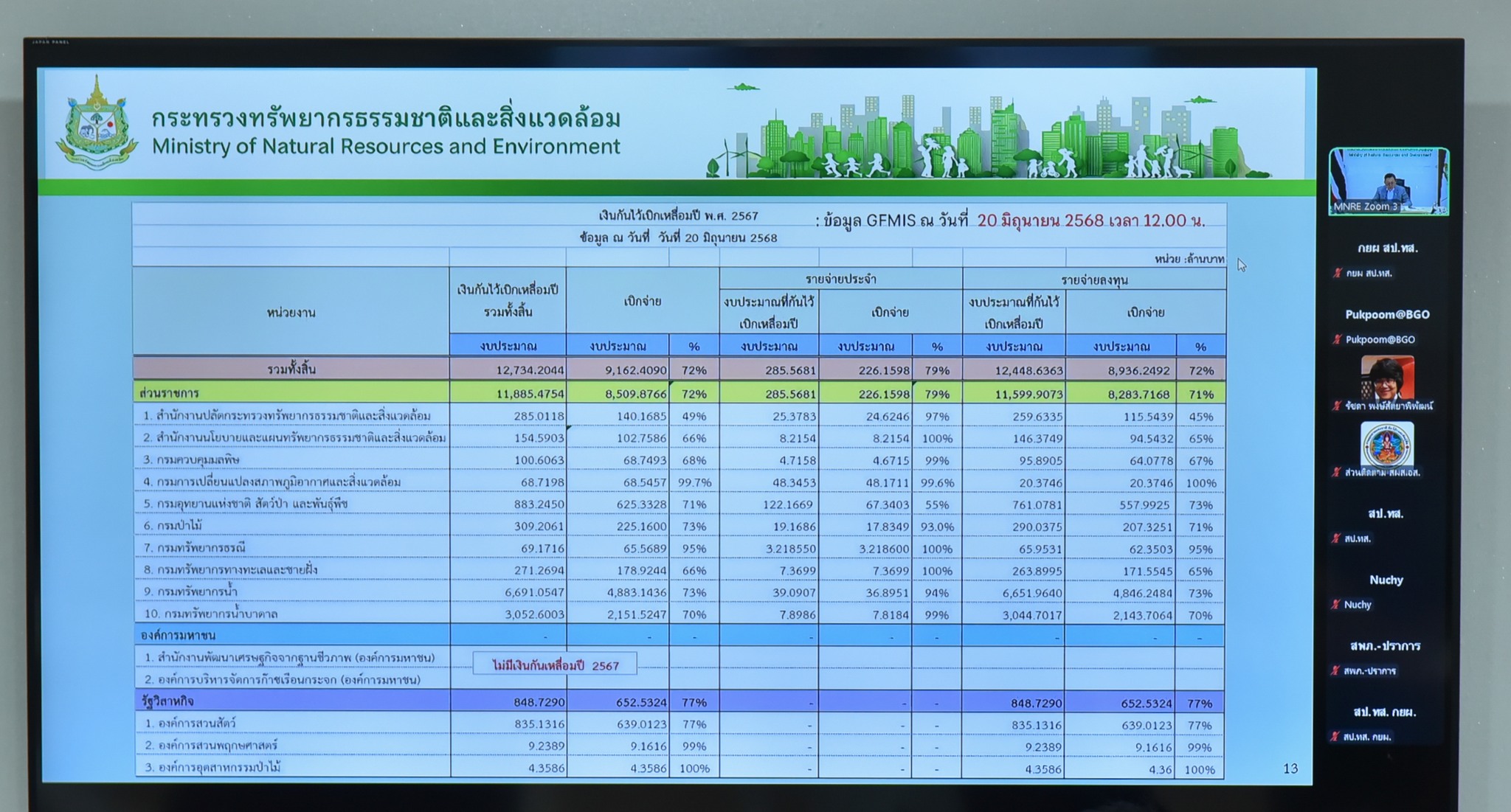Click value 3,052.6003 in row 10
Image resolution: width=1511 pixels, height=812 pixels.
(x=533, y=614)
